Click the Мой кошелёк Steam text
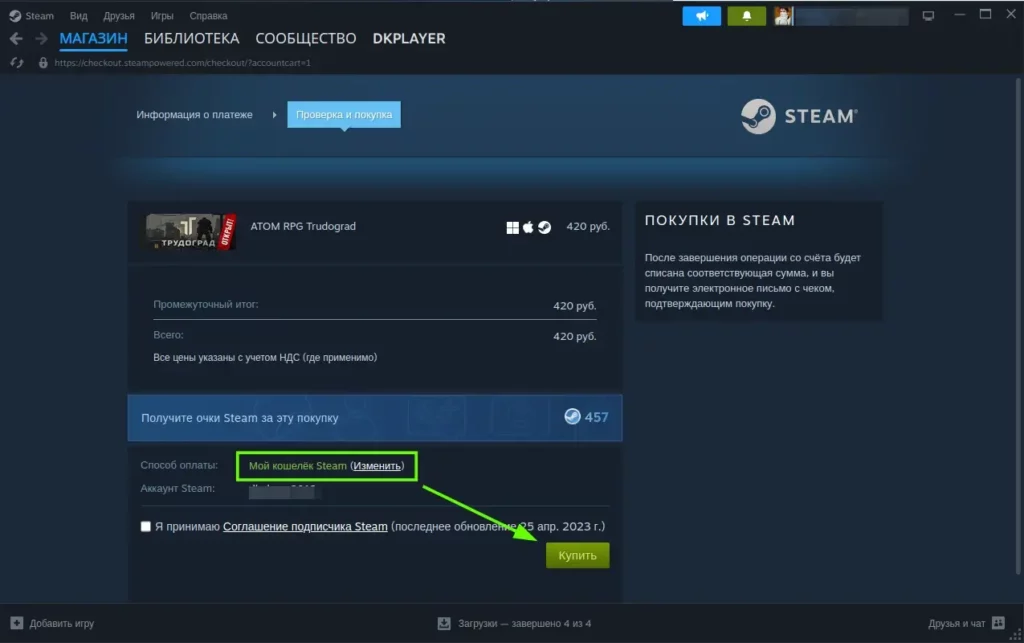 298,466
